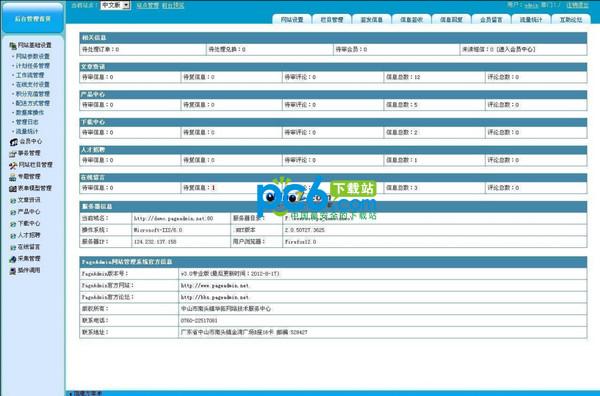
Task: Click the 注销退出 logout link
Action: pos(577,5)
